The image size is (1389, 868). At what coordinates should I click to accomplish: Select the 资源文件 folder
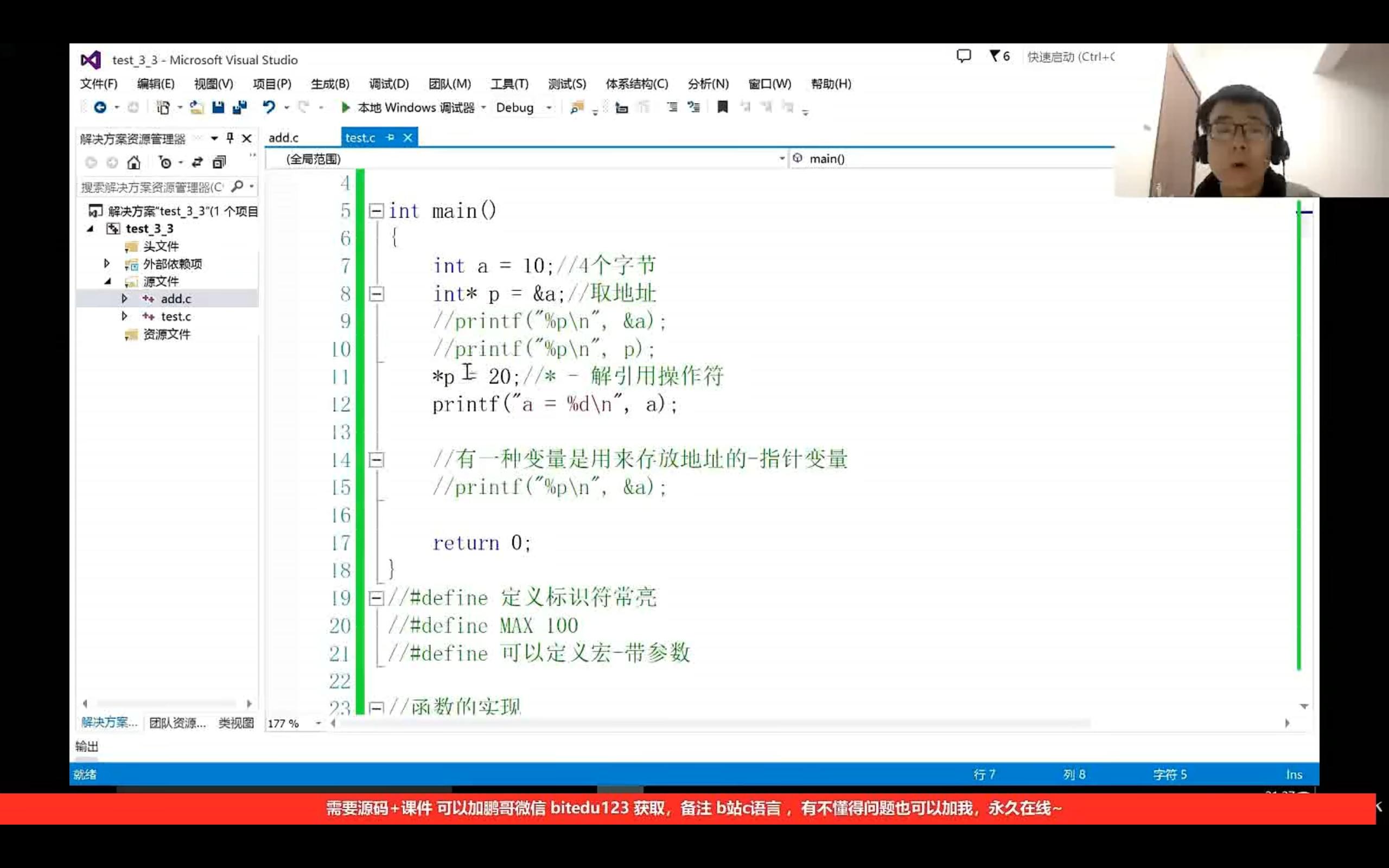point(167,334)
